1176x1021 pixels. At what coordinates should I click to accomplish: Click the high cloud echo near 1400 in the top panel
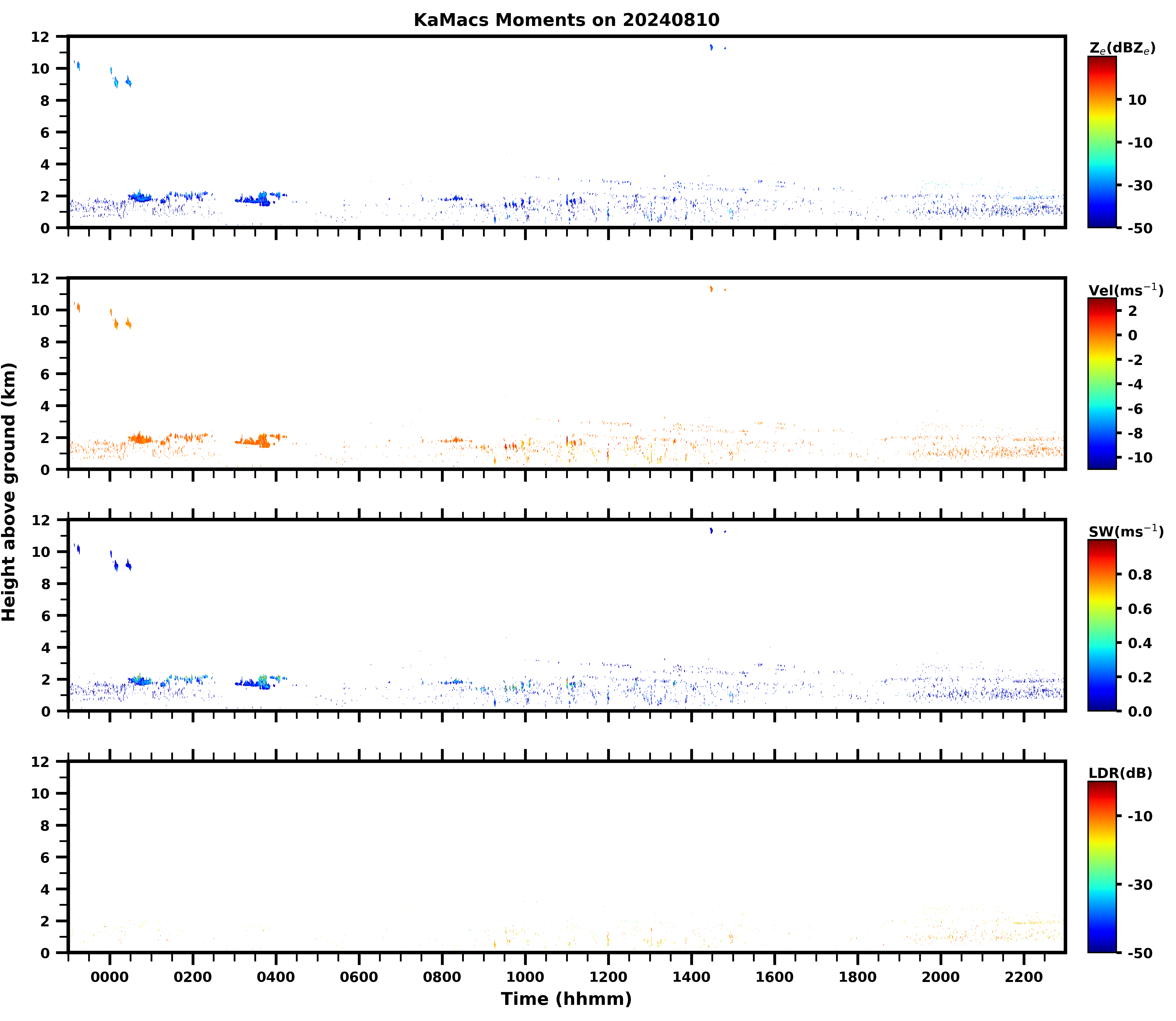click(x=711, y=47)
